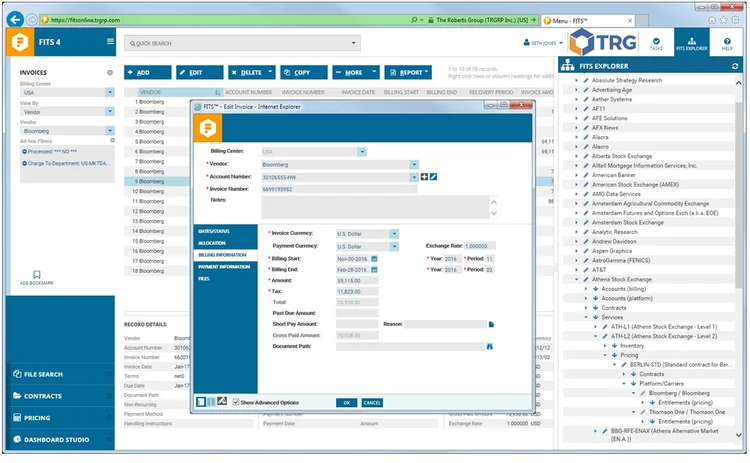Image resolution: width=750 pixels, height=463 pixels.
Task: Select Bloomberg / Bloomberg tree item
Action: (679, 394)
